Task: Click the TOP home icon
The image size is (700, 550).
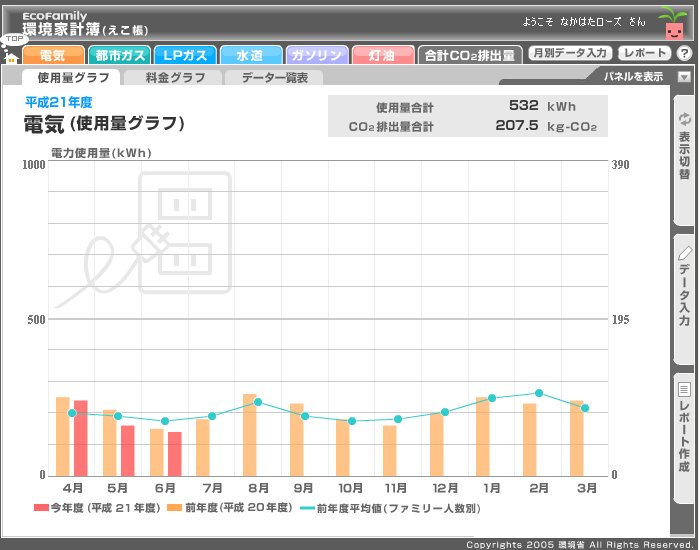Action: pyautogui.click(x=12, y=48)
